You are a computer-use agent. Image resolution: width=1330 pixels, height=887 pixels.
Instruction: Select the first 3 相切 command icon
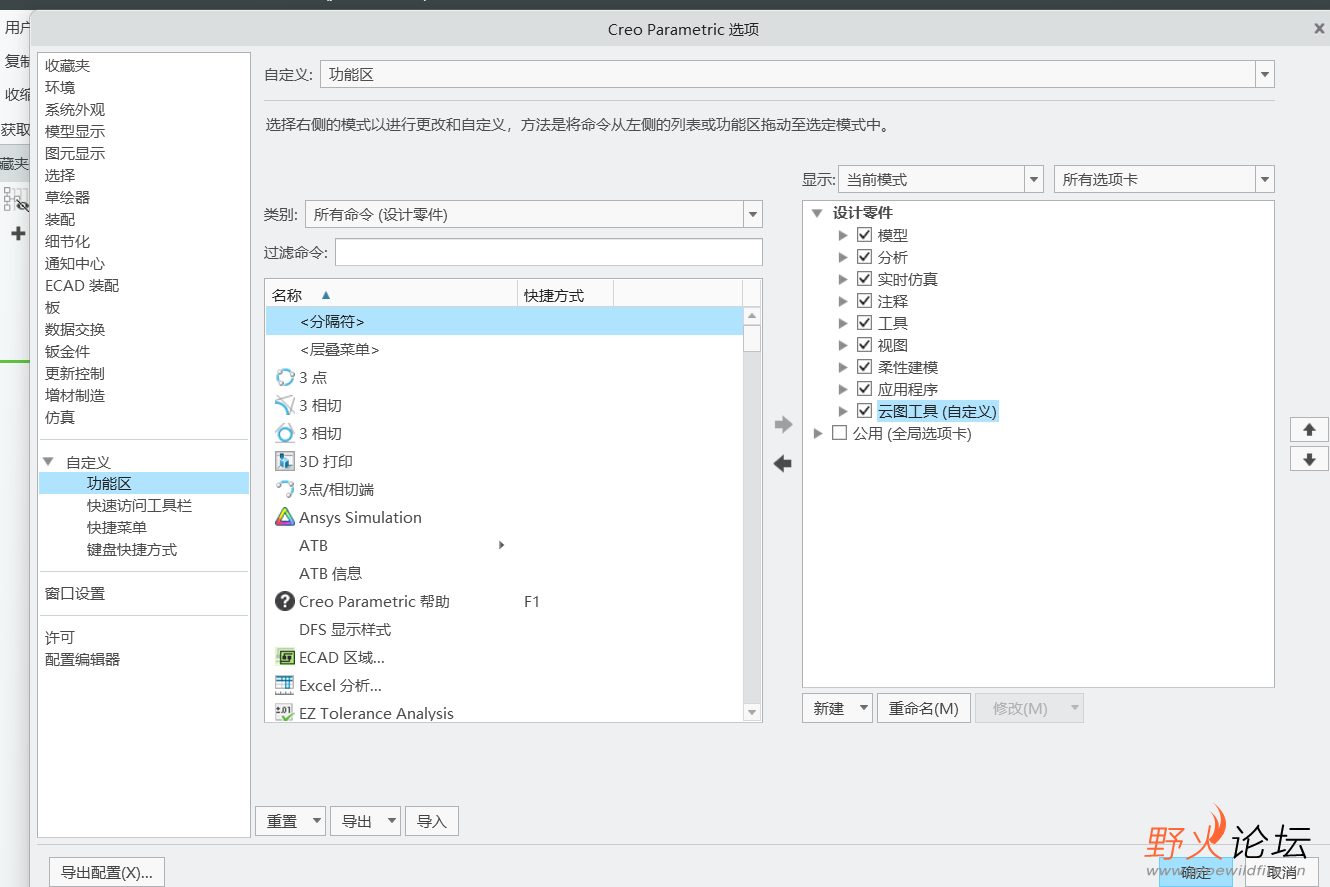click(284, 405)
